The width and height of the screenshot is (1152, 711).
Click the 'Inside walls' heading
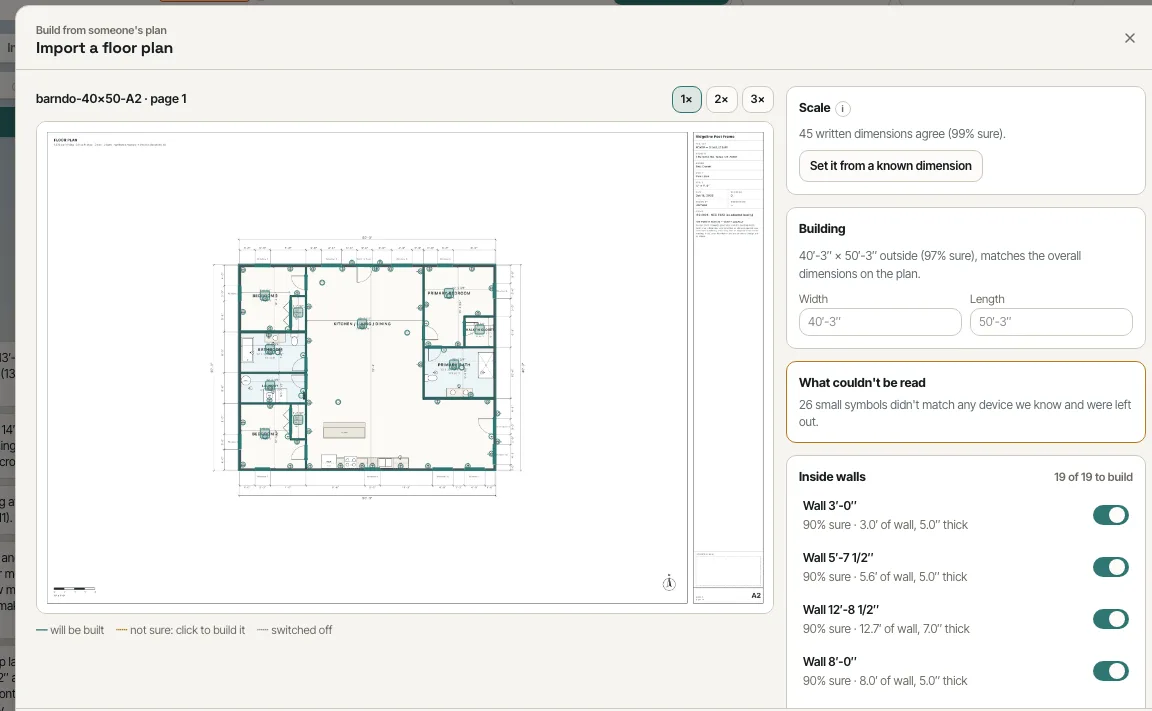832,477
